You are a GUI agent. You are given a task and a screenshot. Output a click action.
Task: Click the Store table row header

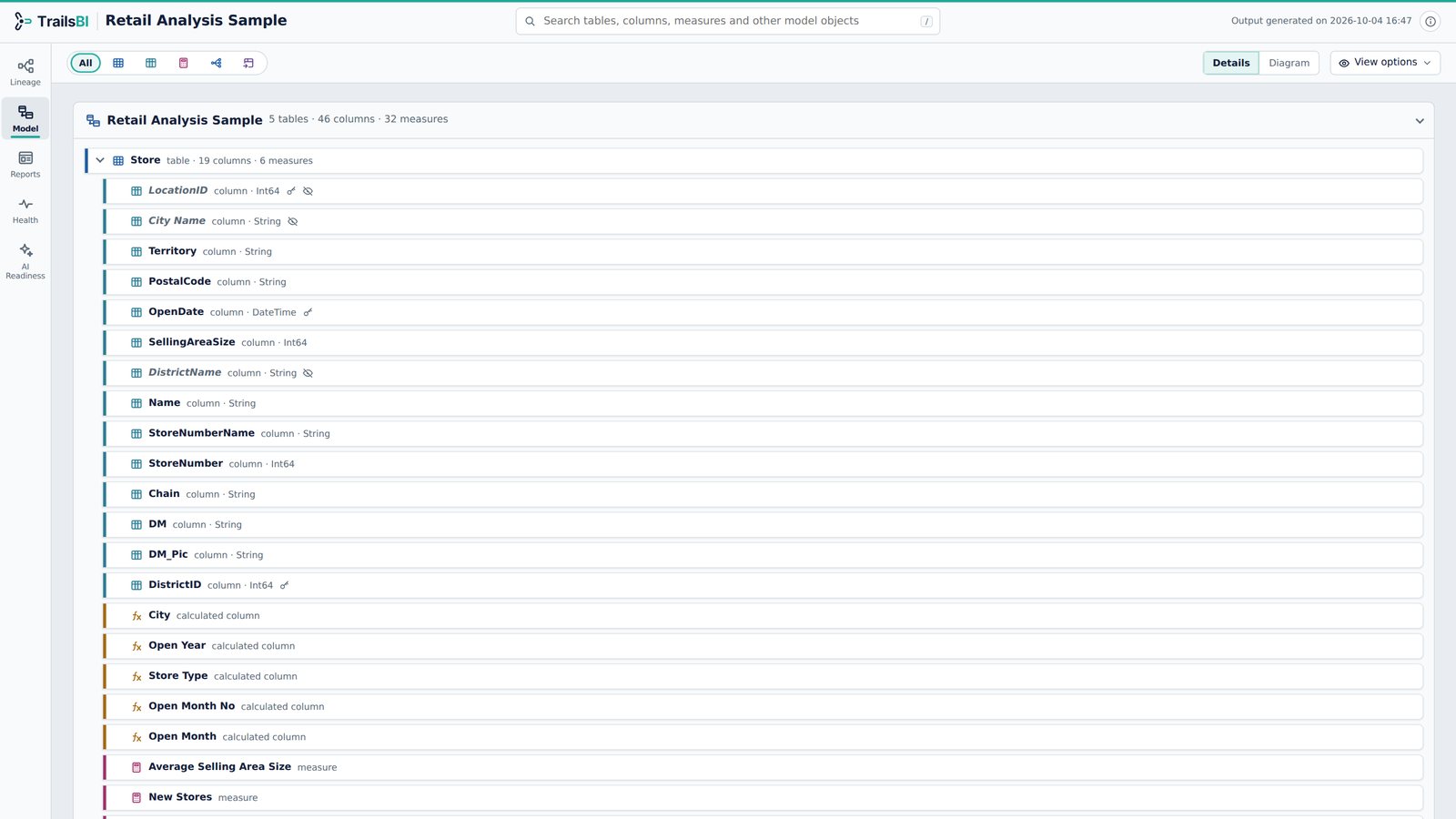pos(754,160)
